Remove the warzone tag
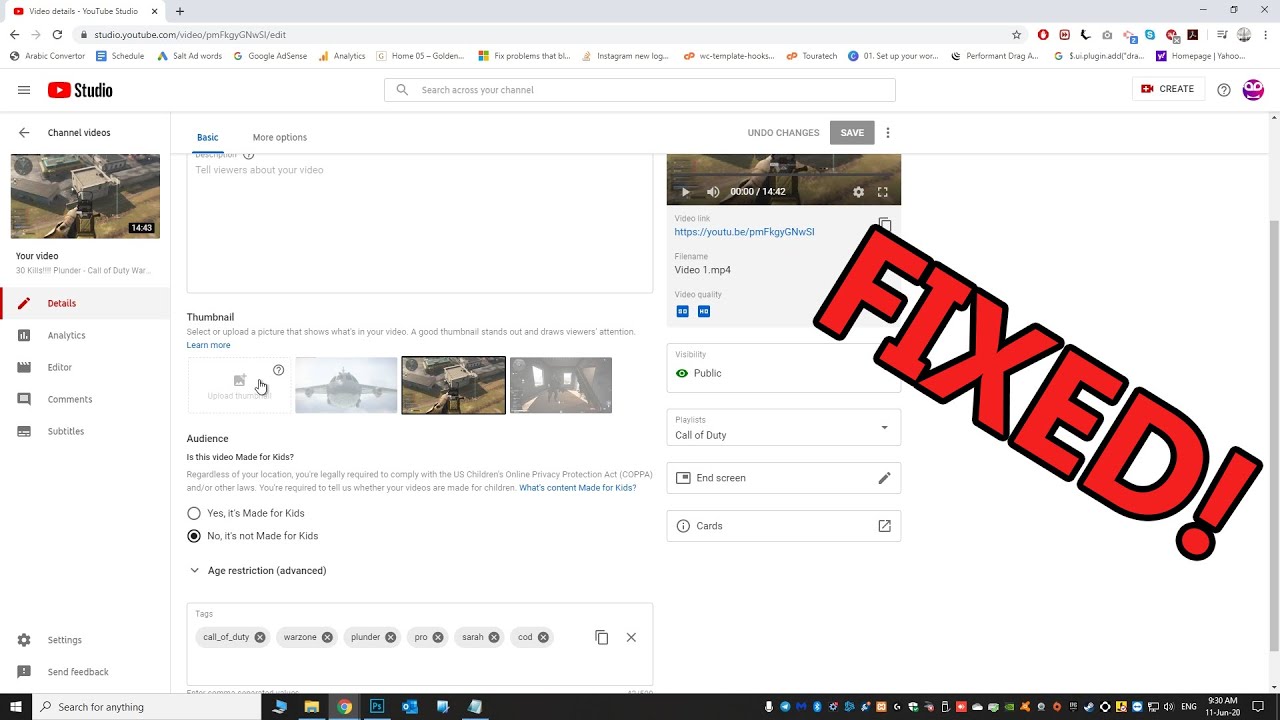Image resolution: width=1280 pixels, height=720 pixels. coord(327,637)
